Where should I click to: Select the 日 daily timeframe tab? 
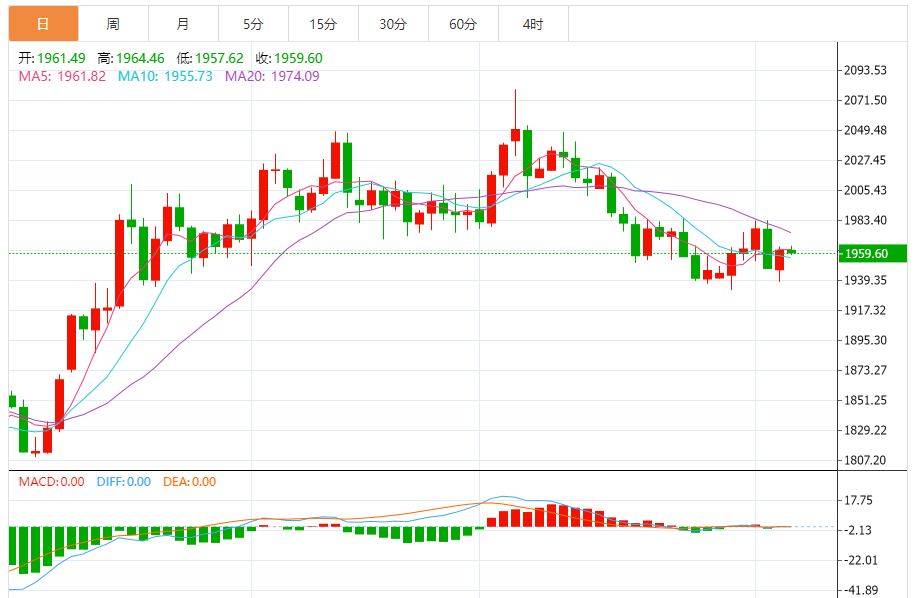click(x=43, y=24)
